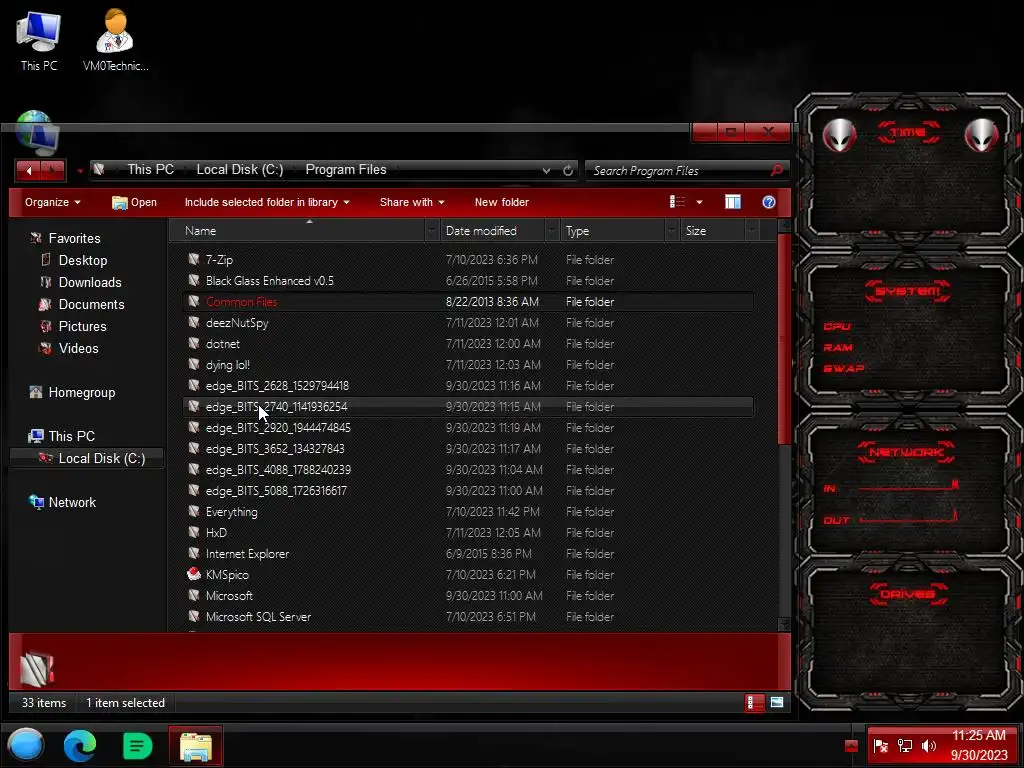
Task: Select Favorites in the navigation pane
Action: tap(65, 238)
